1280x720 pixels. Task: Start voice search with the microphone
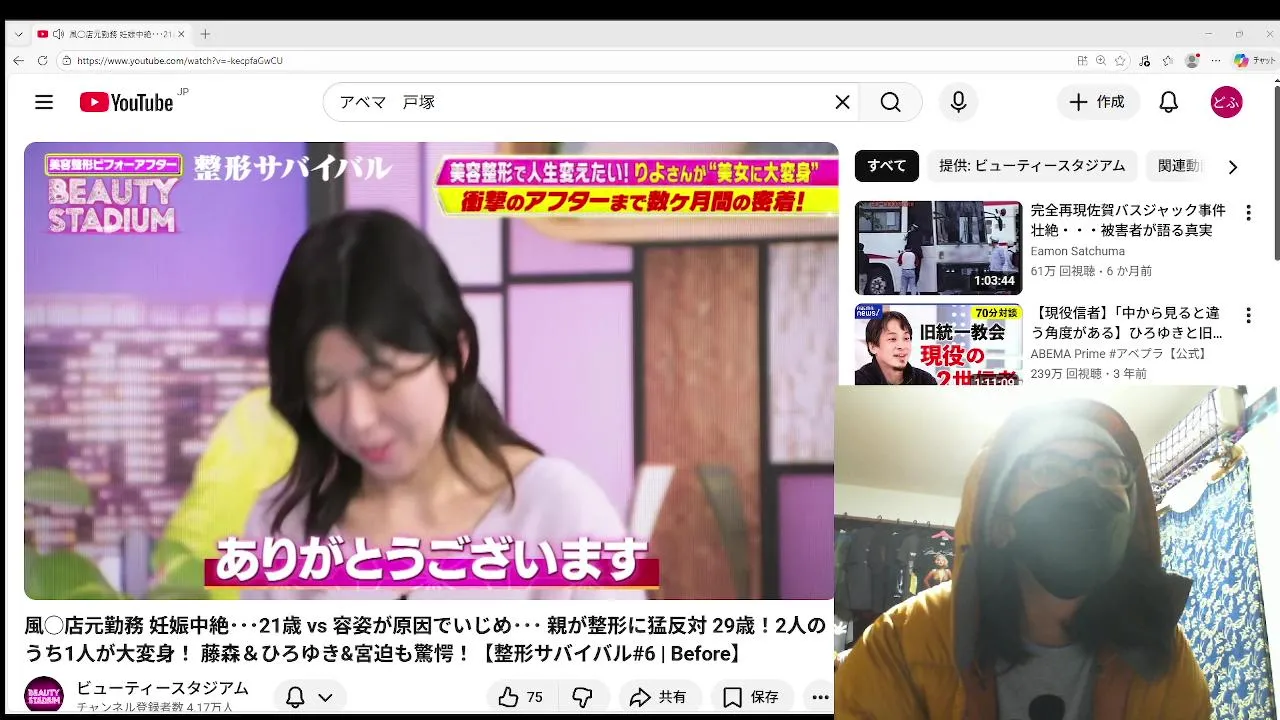click(958, 102)
